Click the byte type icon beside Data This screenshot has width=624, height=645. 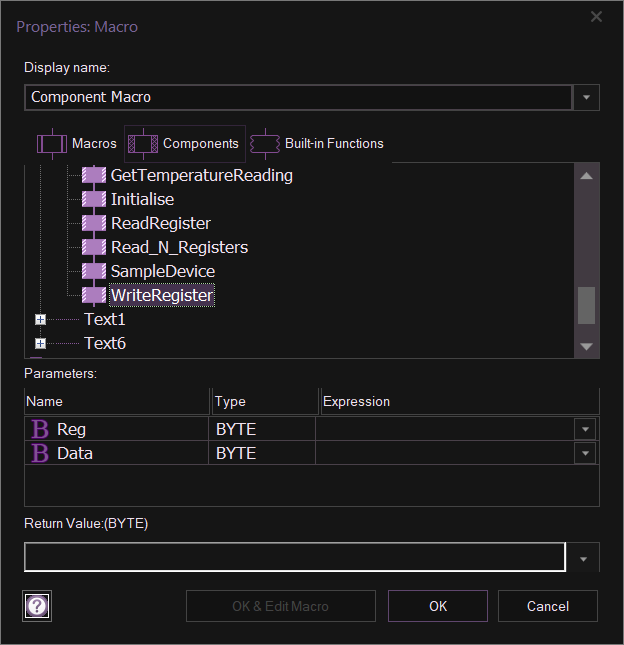40,453
